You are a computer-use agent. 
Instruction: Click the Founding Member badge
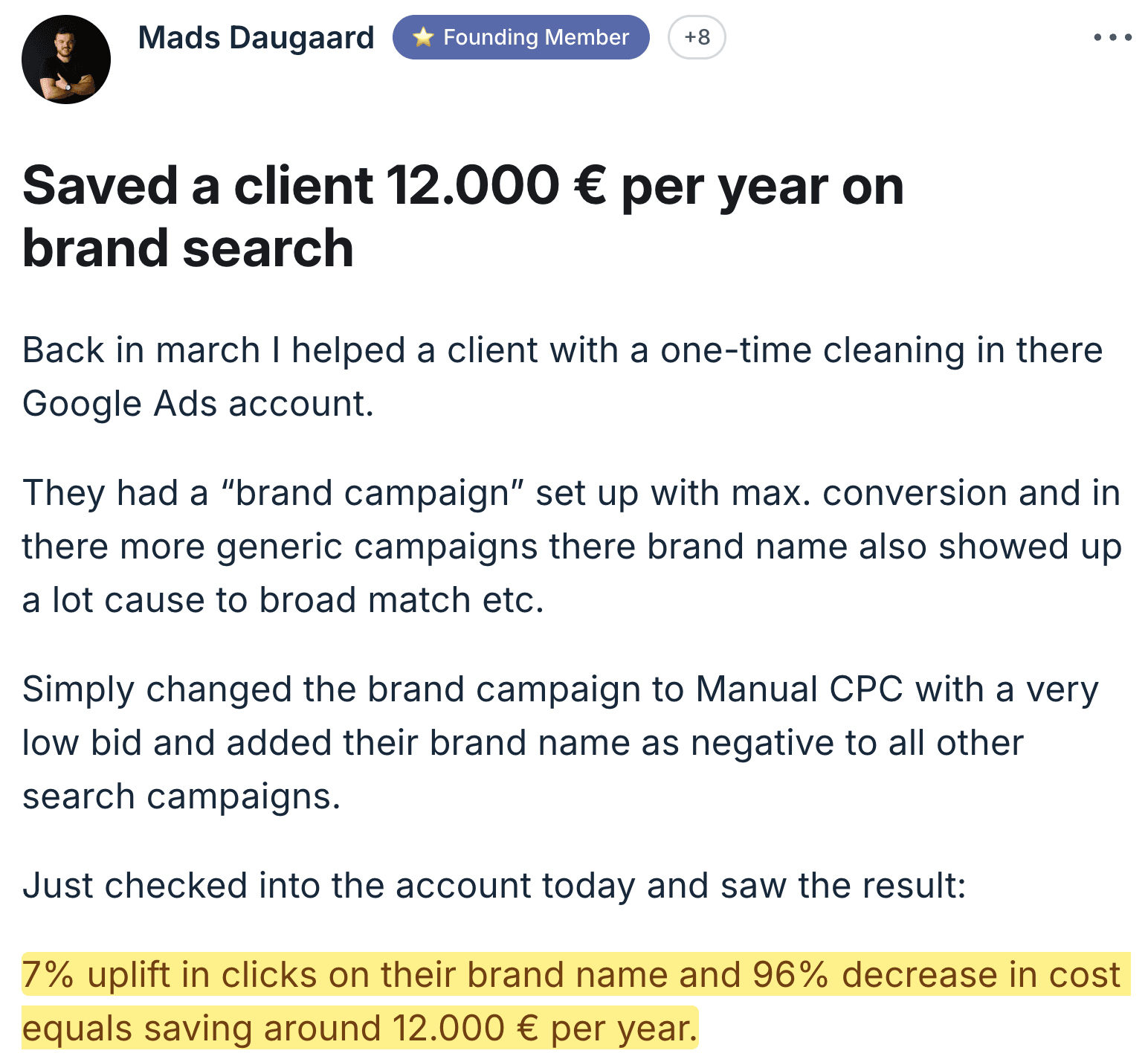(x=520, y=36)
